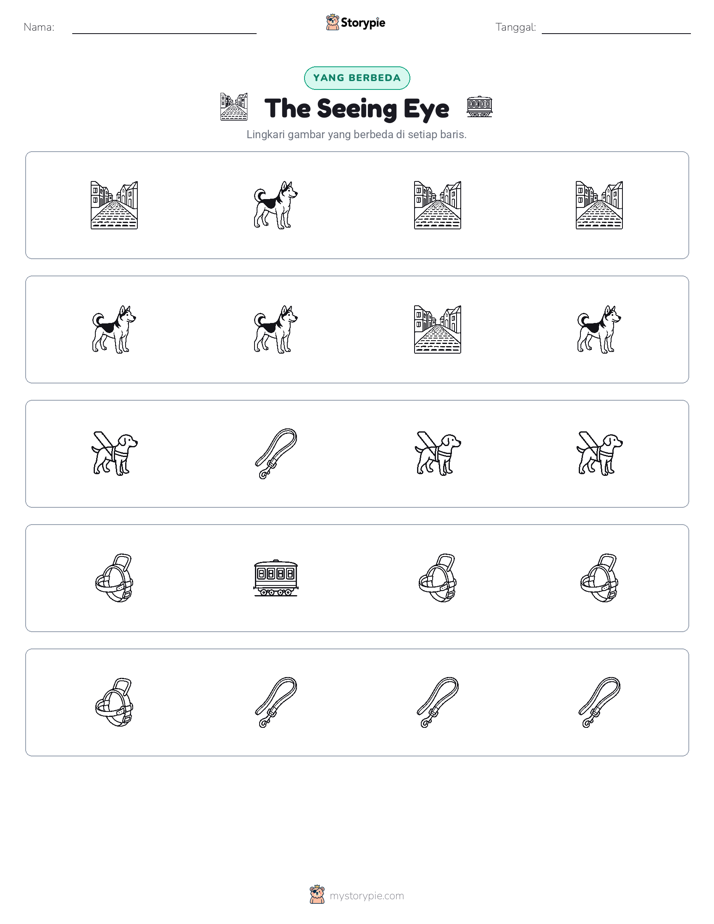714x924 pixels.
Task: Select the first guide dog in row three
Action: coord(114,454)
